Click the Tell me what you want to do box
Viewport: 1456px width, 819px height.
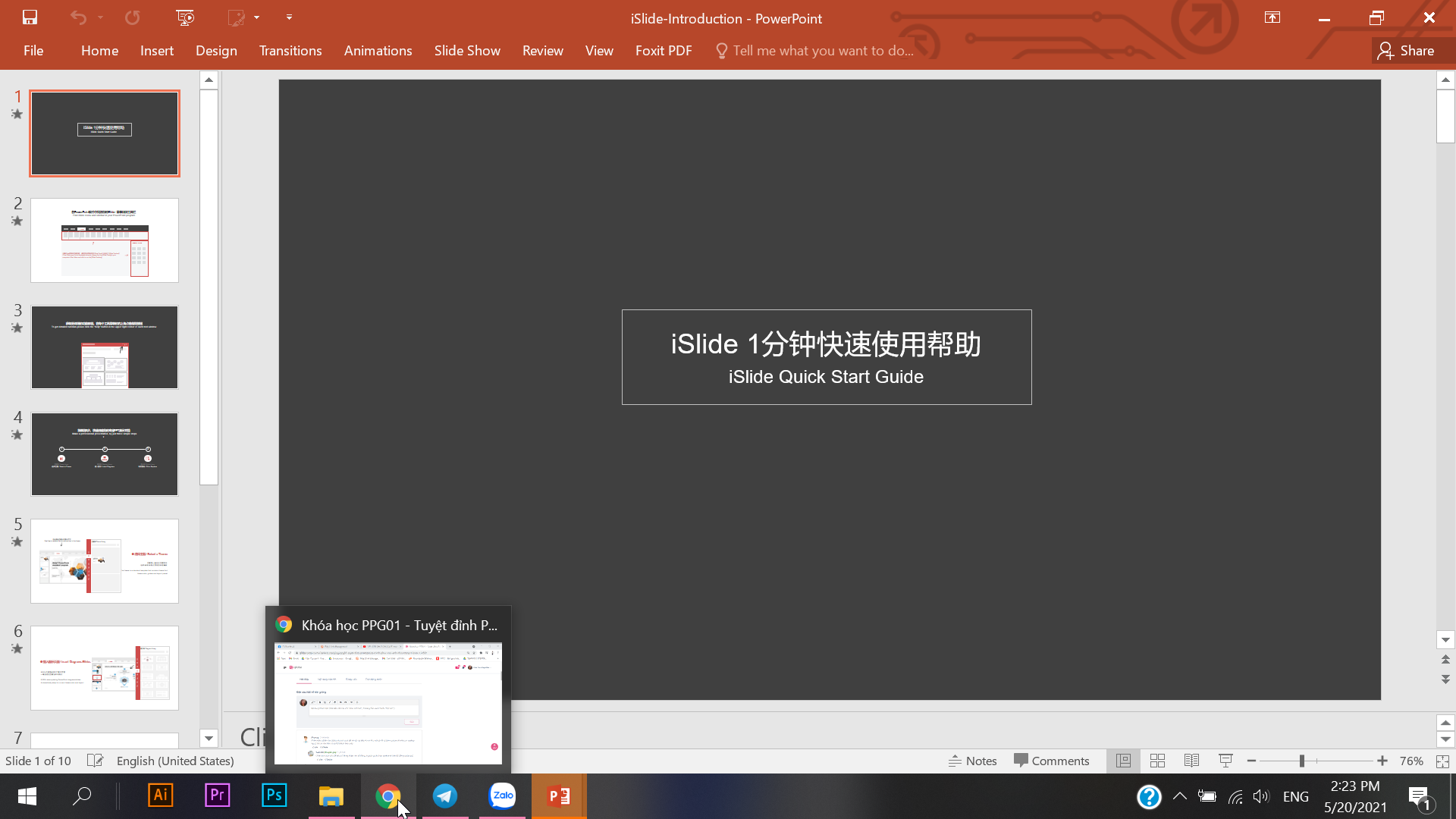click(x=815, y=51)
